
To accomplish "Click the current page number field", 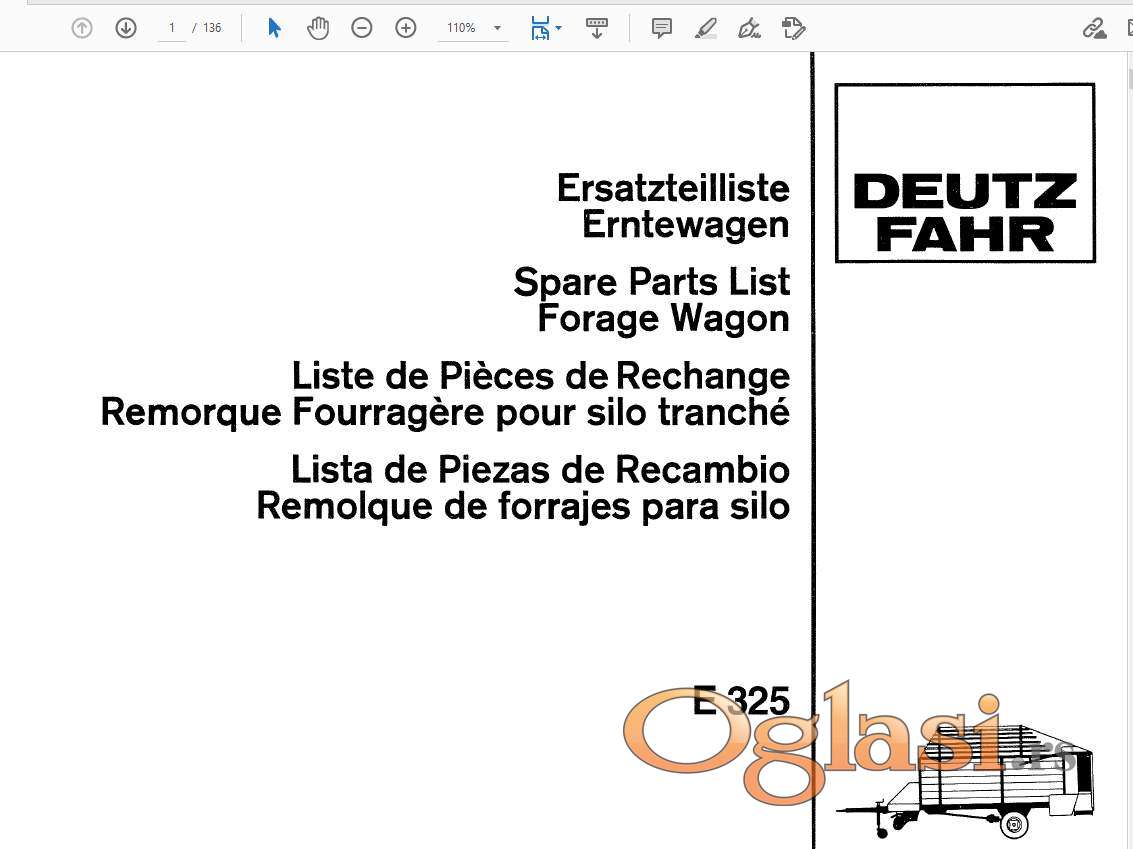I will [x=172, y=28].
